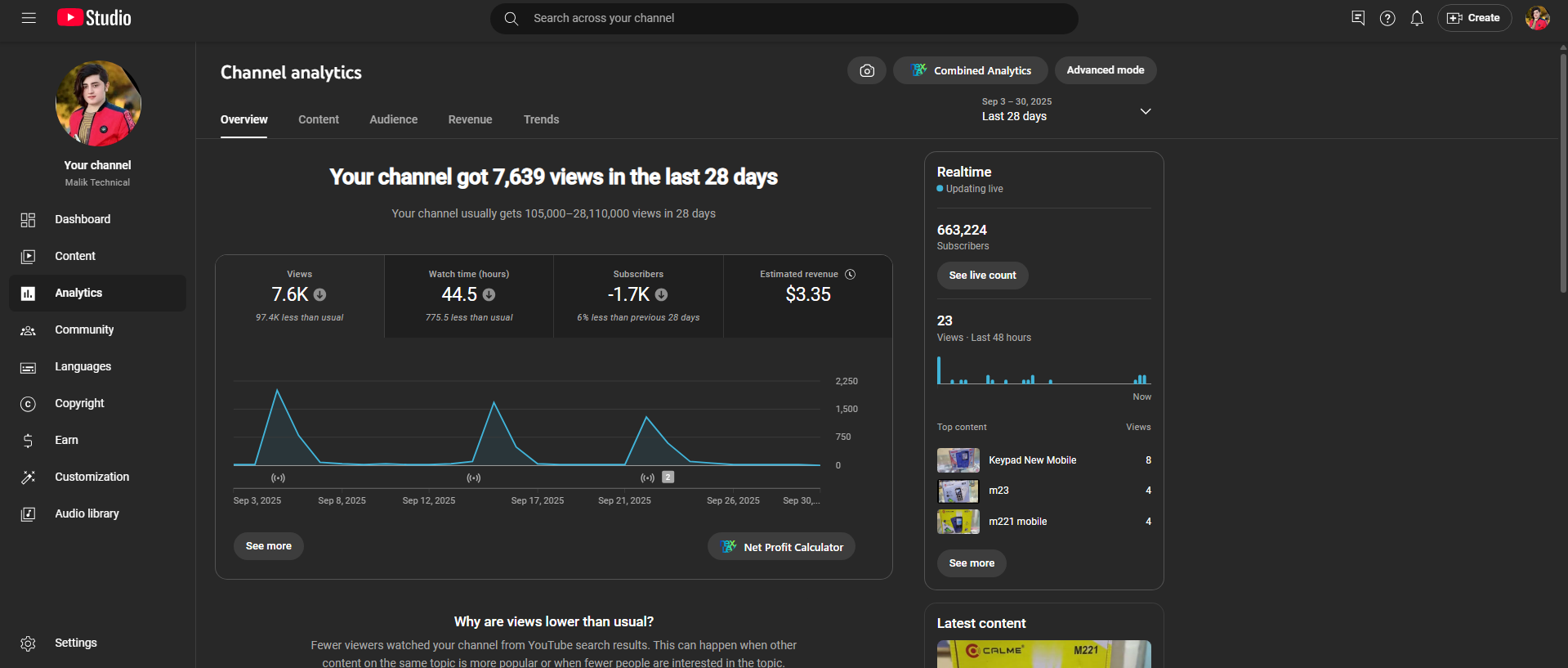This screenshot has width=1568, height=668.
Task: Click the search magnifier icon
Action: (511, 18)
